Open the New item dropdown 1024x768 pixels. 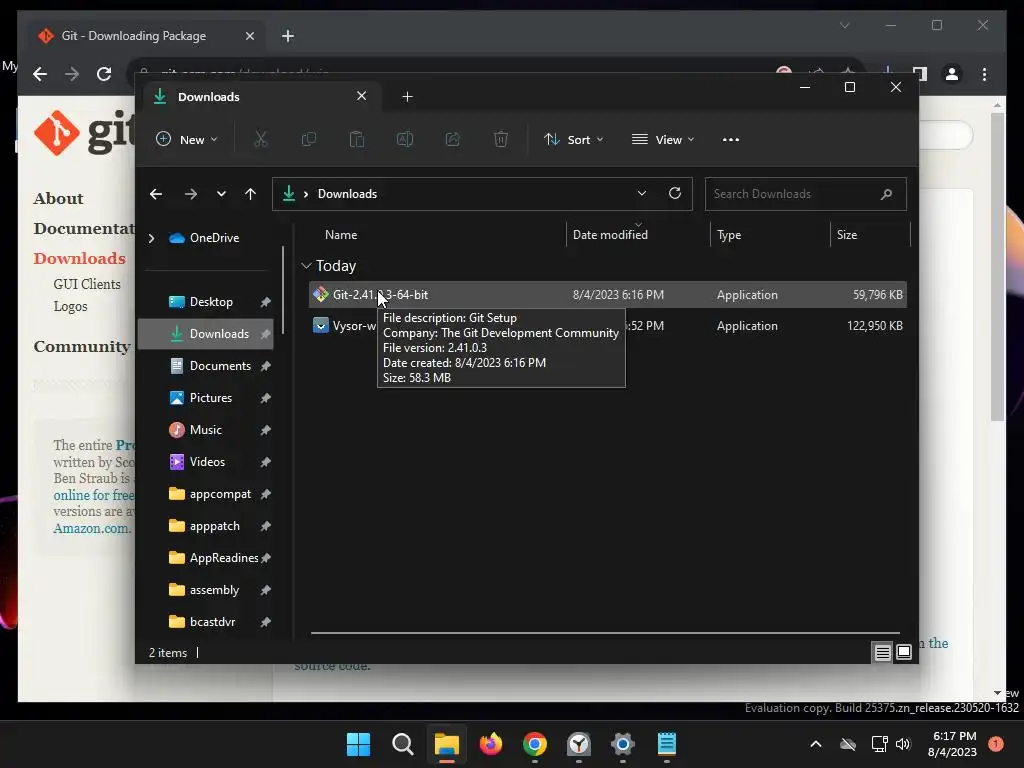click(x=187, y=139)
